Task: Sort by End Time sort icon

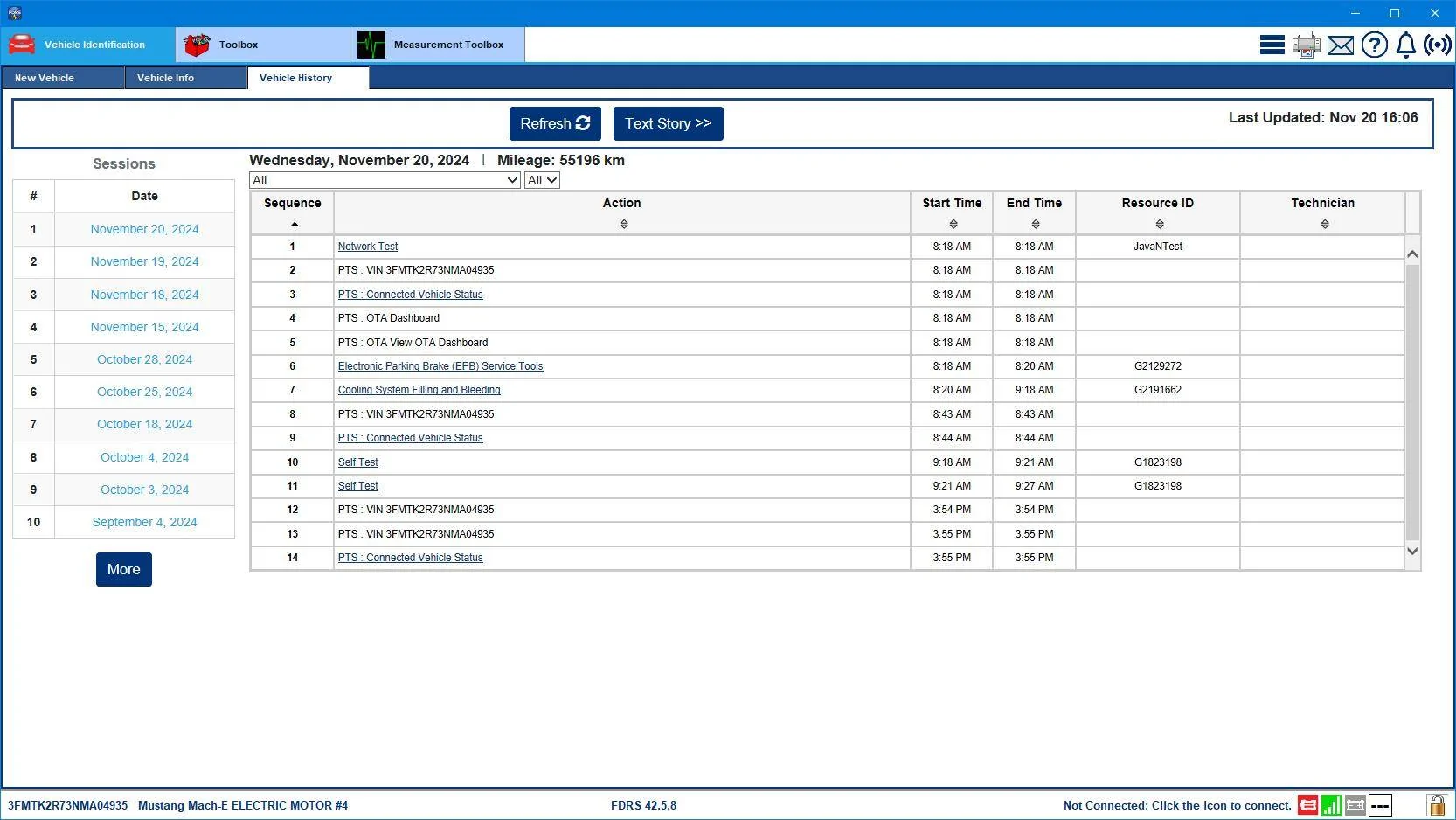Action: point(1036,225)
